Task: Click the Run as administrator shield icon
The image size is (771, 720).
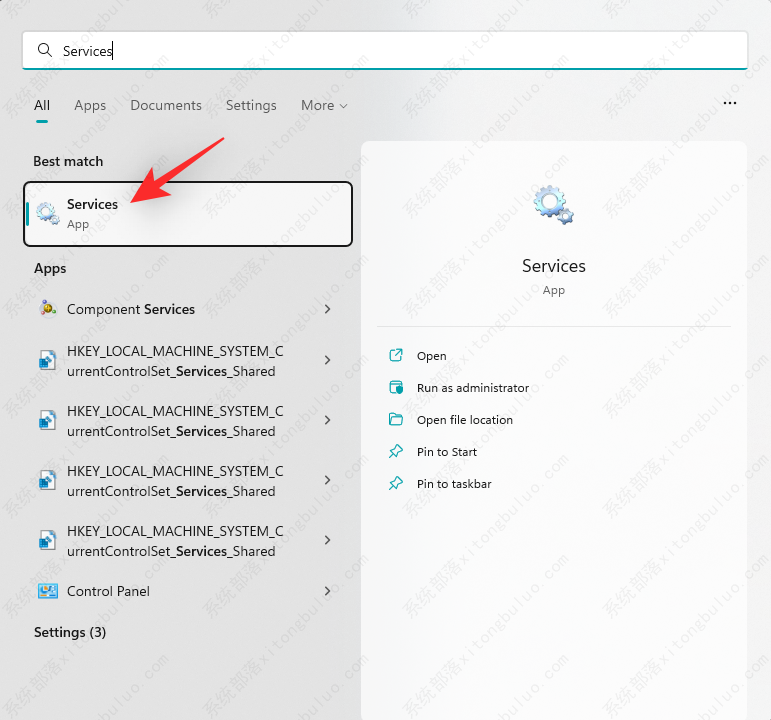Action: pyautogui.click(x=396, y=388)
